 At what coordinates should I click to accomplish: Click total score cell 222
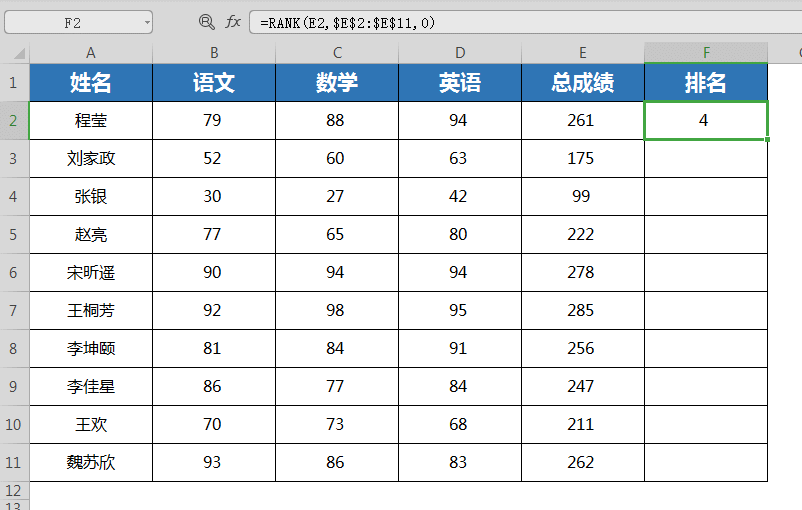tap(583, 234)
